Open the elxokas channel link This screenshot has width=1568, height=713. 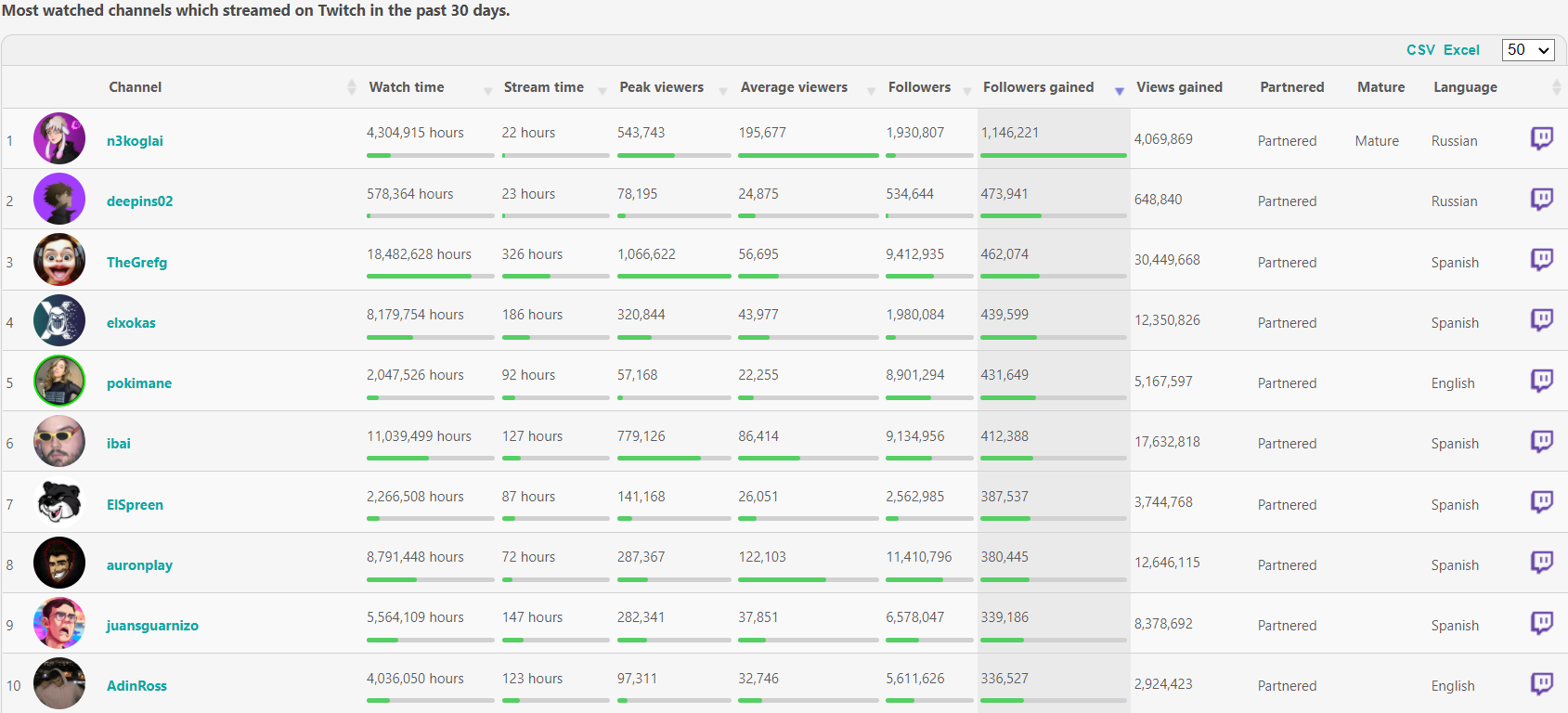coord(131,323)
